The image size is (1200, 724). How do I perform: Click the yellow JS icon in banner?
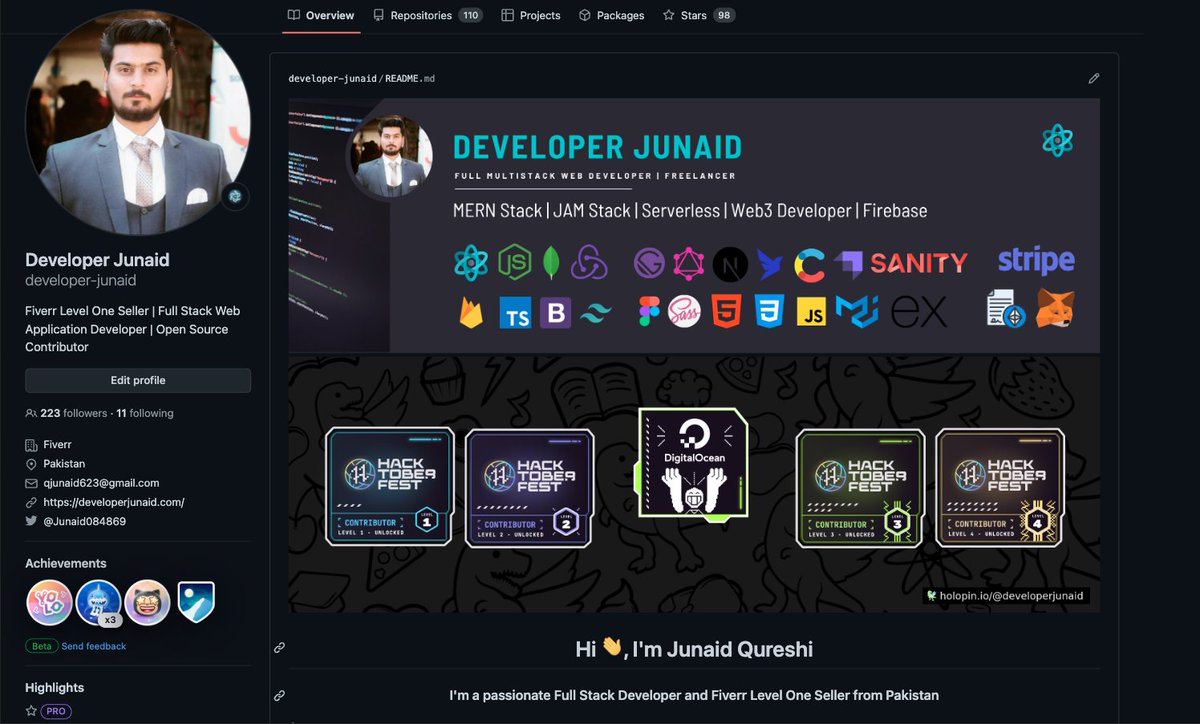pyautogui.click(x=811, y=313)
